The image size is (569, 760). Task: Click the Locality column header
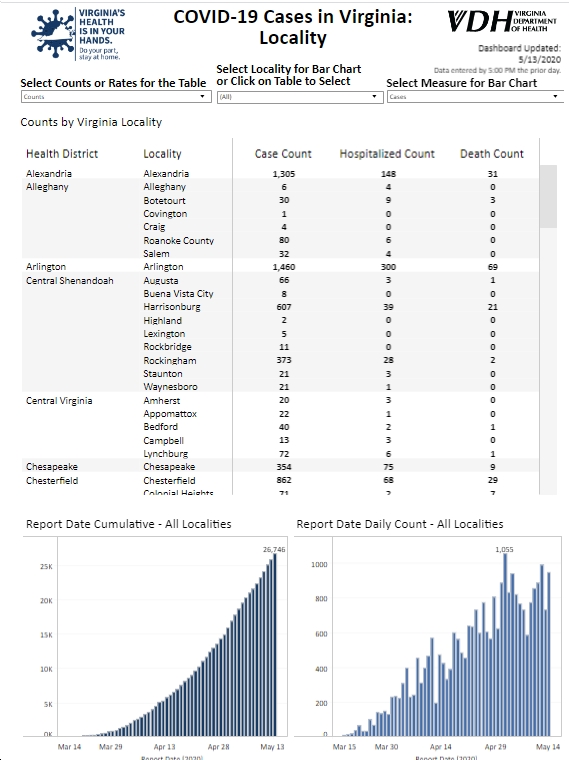coord(162,154)
